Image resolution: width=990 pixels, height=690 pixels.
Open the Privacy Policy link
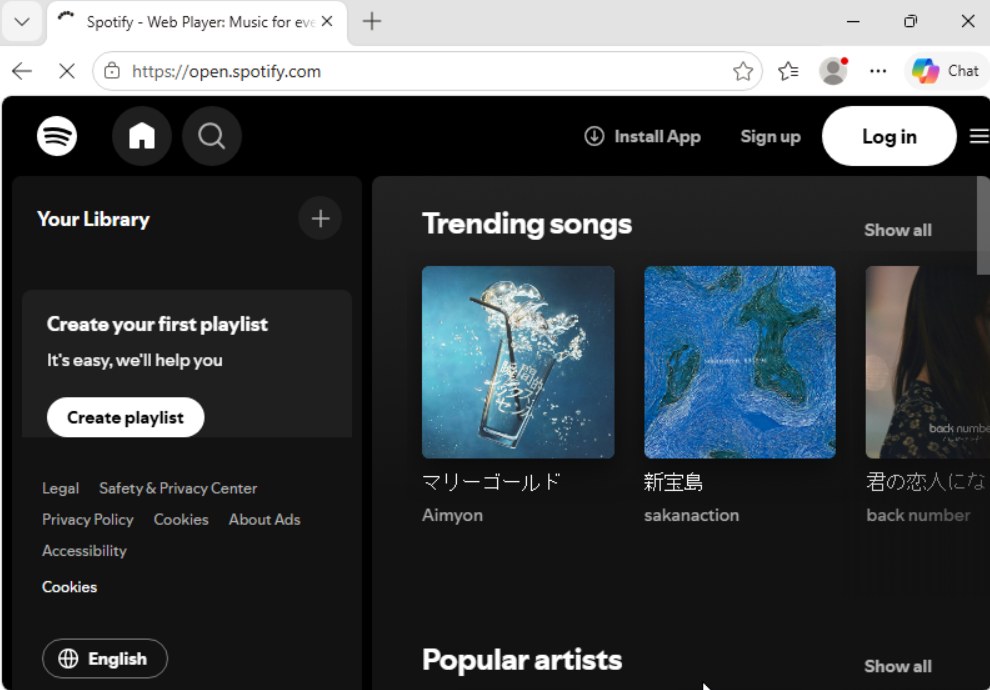point(88,520)
